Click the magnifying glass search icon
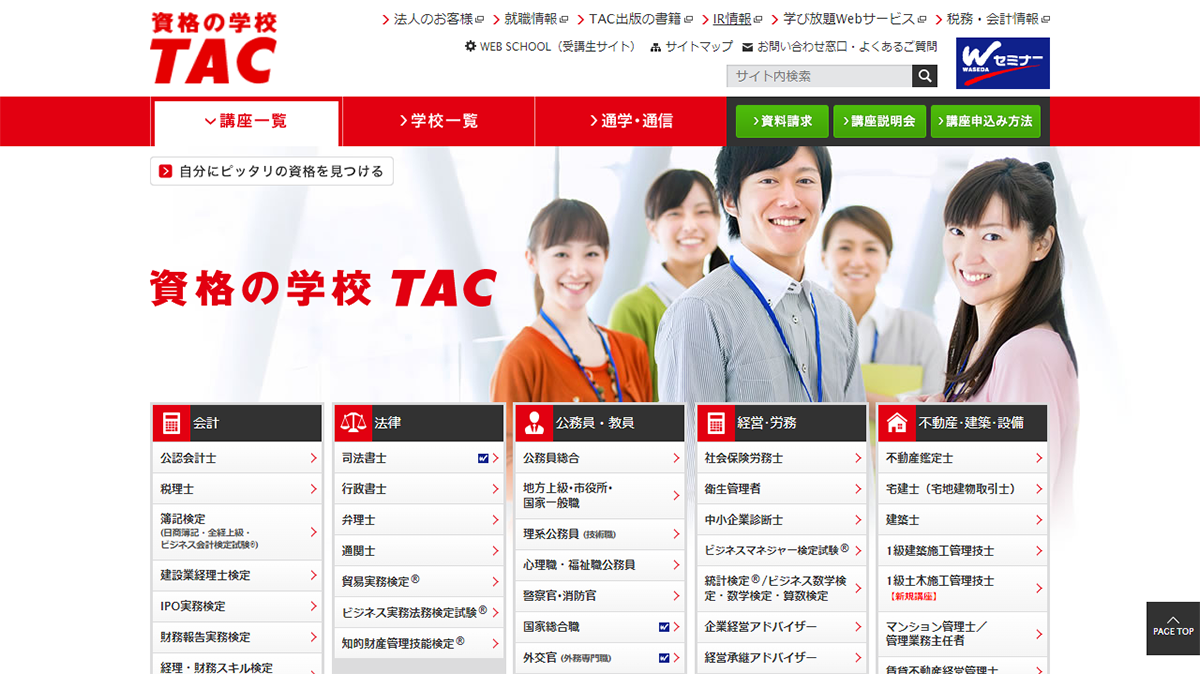The width and height of the screenshot is (1200, 674). tap(925, 76)
